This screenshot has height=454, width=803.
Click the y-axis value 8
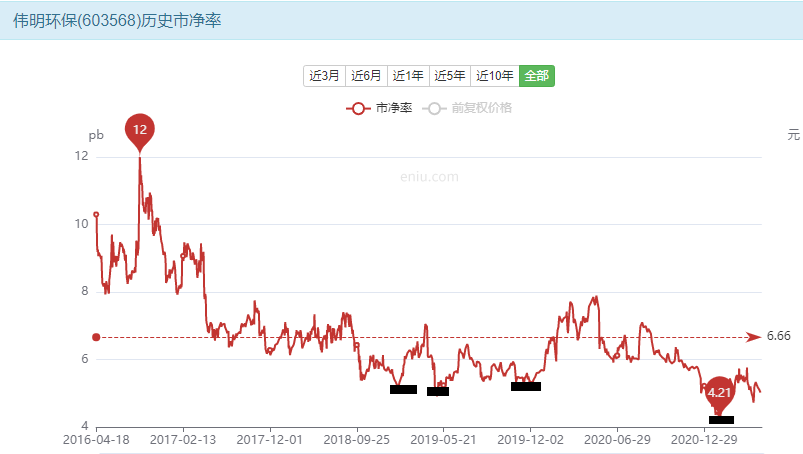tap(84, 291)
